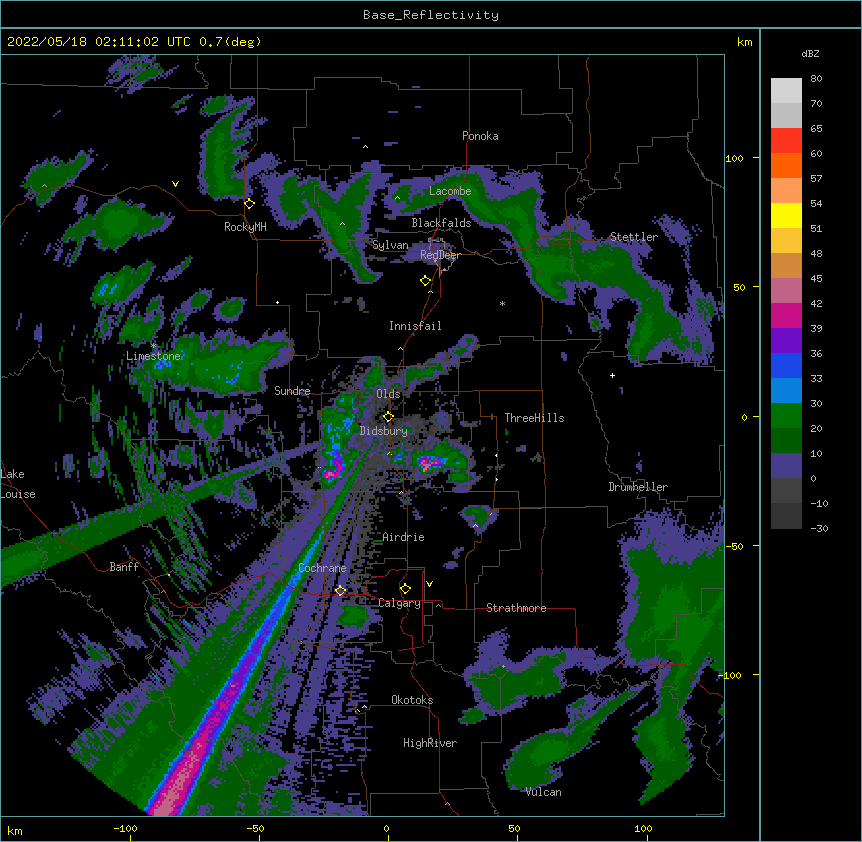Image resolution: width=862 pixels, height=842 pixels.
Task: Click the pink high-reflectivity core west of Didsbury
Action: coord(332,473)
